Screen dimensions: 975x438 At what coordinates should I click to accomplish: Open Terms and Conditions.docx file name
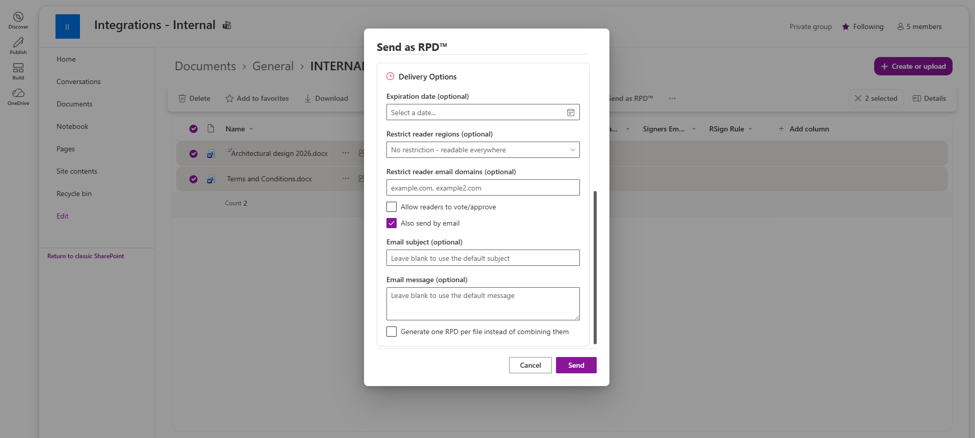tap(269, 179)
